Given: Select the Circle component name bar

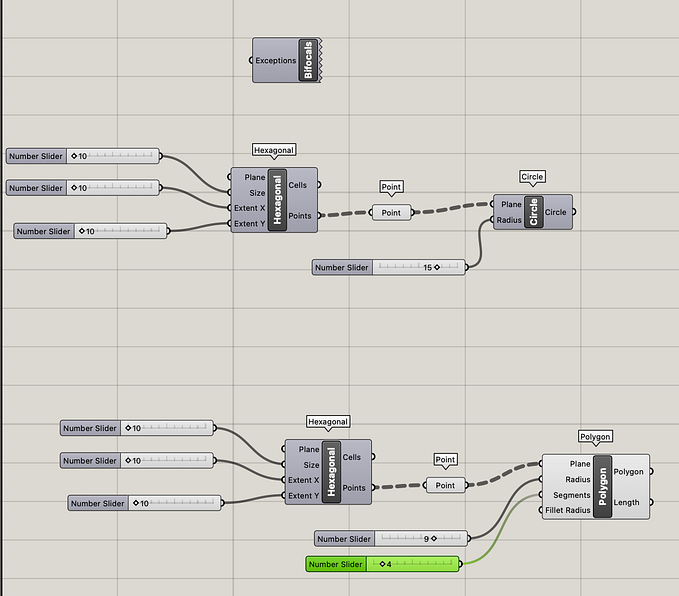Looking at the screenshot, I should [534, 212].
